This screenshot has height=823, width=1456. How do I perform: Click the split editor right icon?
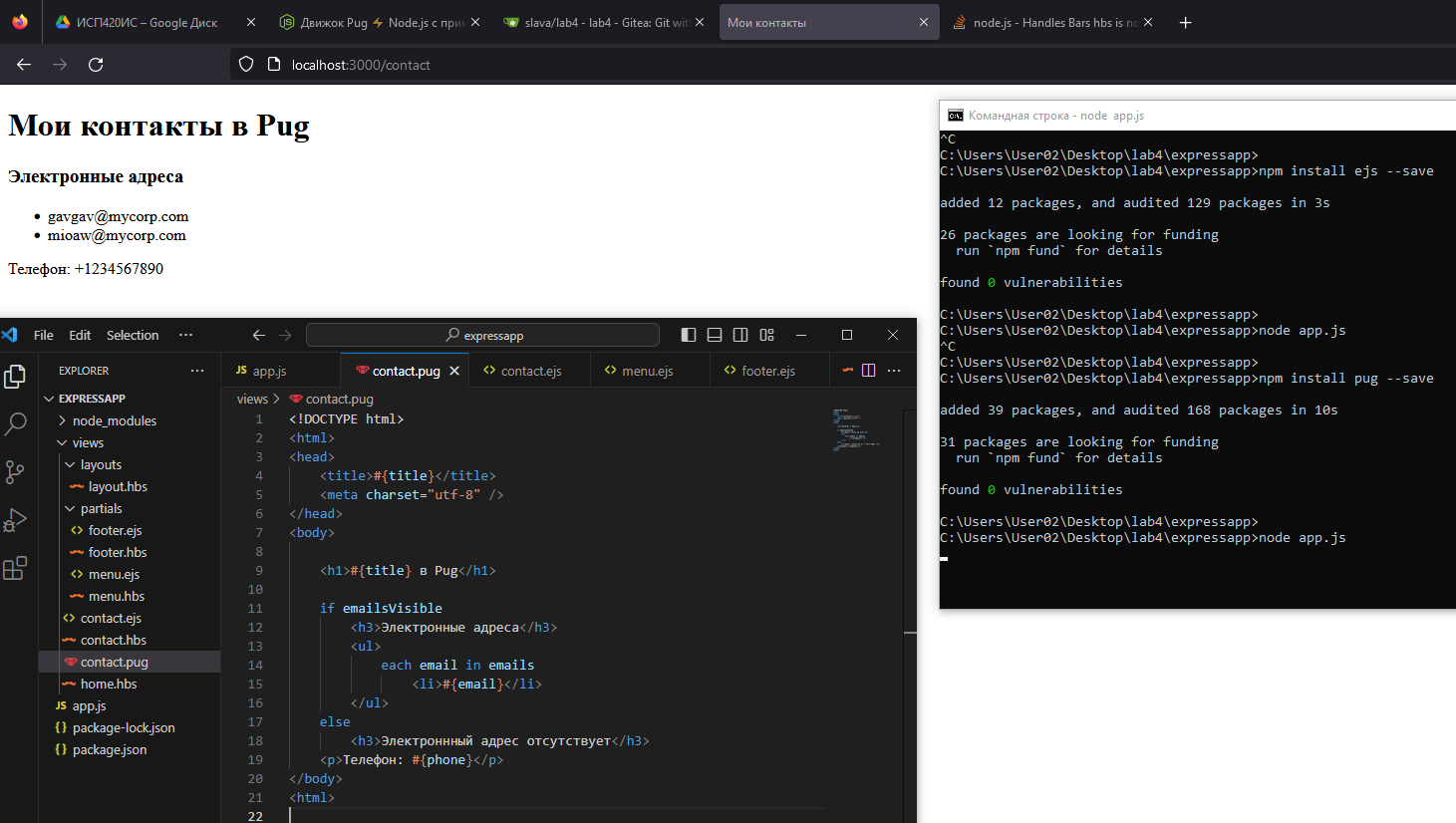tap(868, 371)
